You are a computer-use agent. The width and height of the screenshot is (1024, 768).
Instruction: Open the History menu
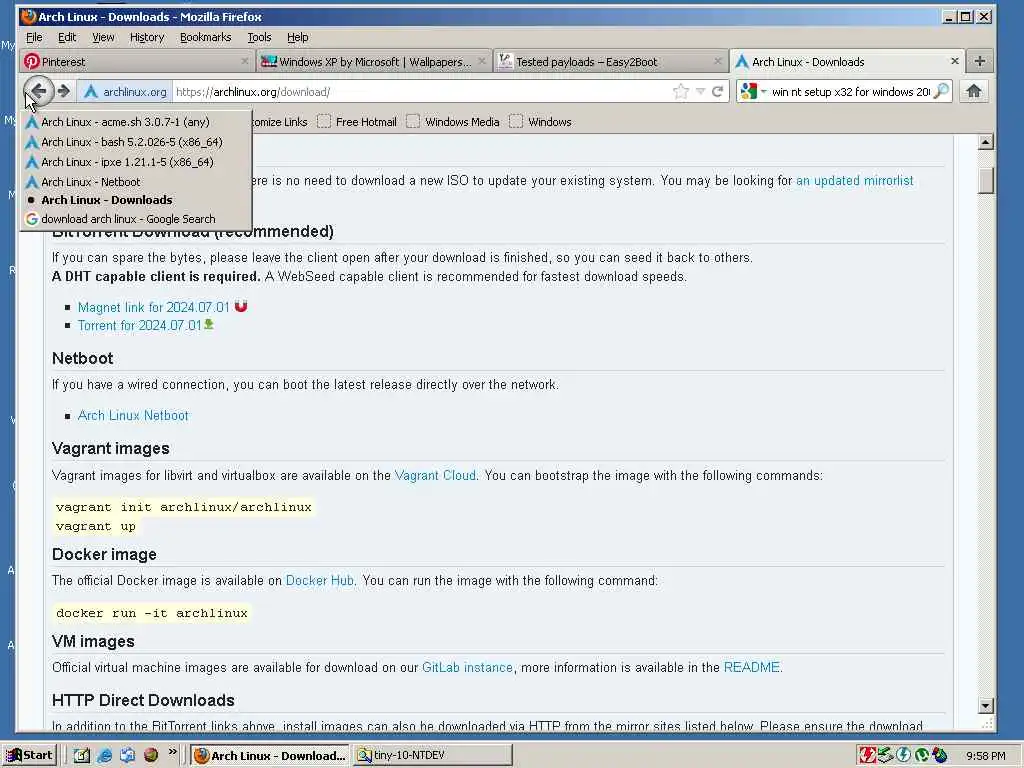click(147, 37)
